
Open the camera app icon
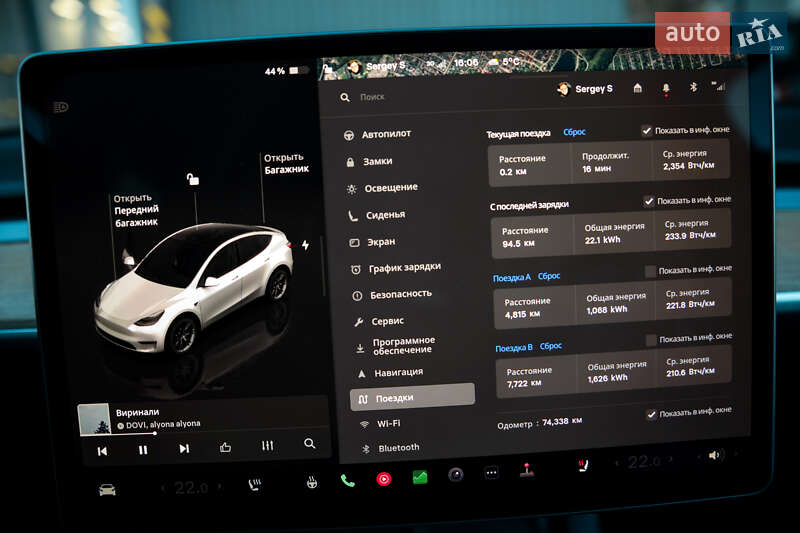coord(456,475)
